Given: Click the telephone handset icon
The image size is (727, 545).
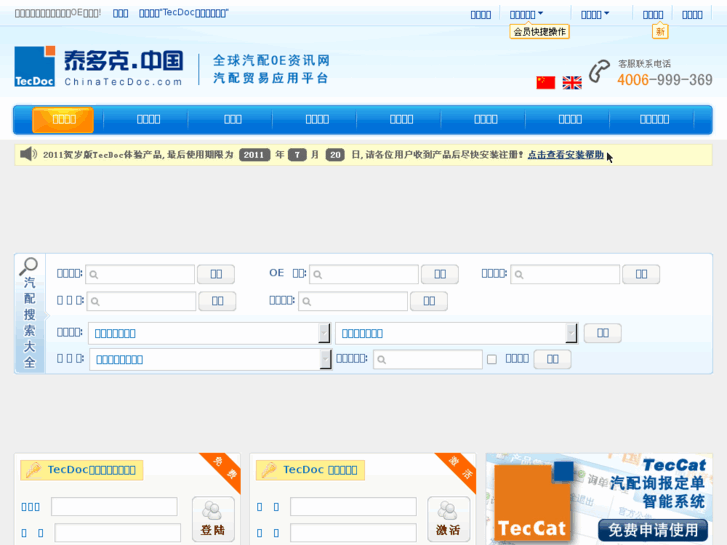Looking at the screenshot, I should 599,71.
